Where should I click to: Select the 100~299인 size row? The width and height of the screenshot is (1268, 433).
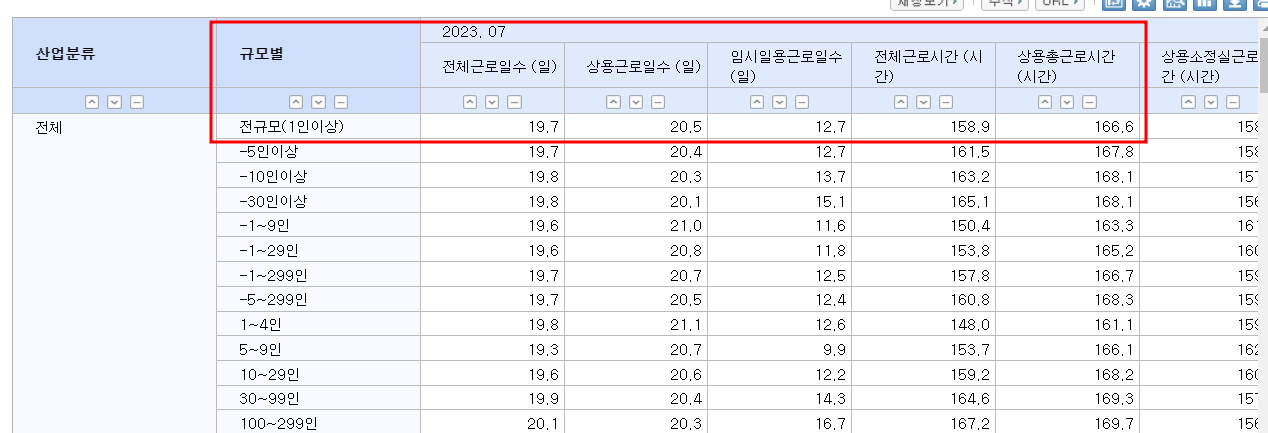pyautogui.click(x=278, y=424)
